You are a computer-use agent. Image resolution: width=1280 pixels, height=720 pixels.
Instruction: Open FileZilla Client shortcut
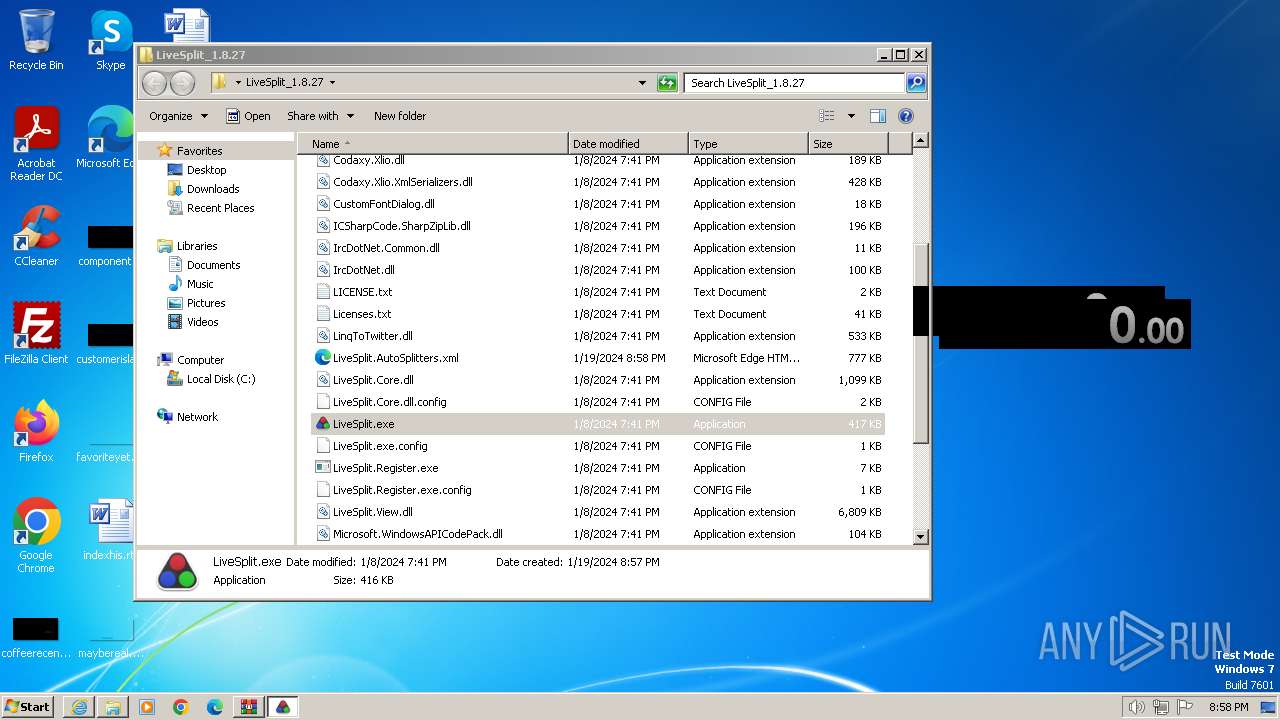coord(36,334)
